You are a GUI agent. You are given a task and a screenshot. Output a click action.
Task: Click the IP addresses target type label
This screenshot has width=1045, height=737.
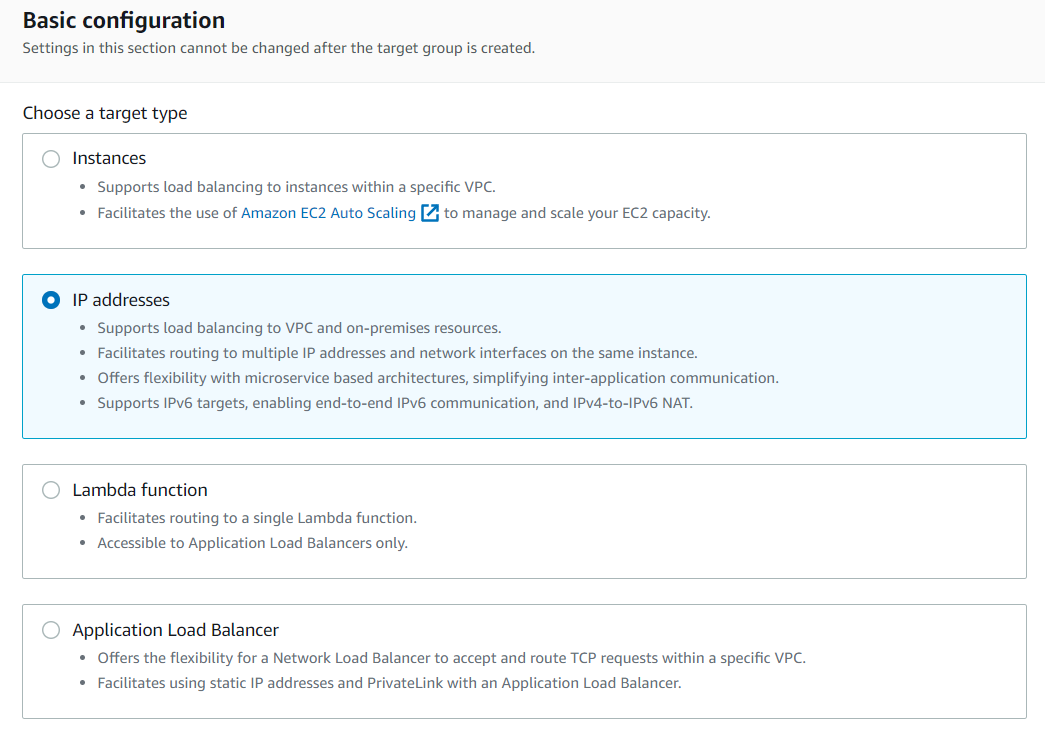(121, 299)
